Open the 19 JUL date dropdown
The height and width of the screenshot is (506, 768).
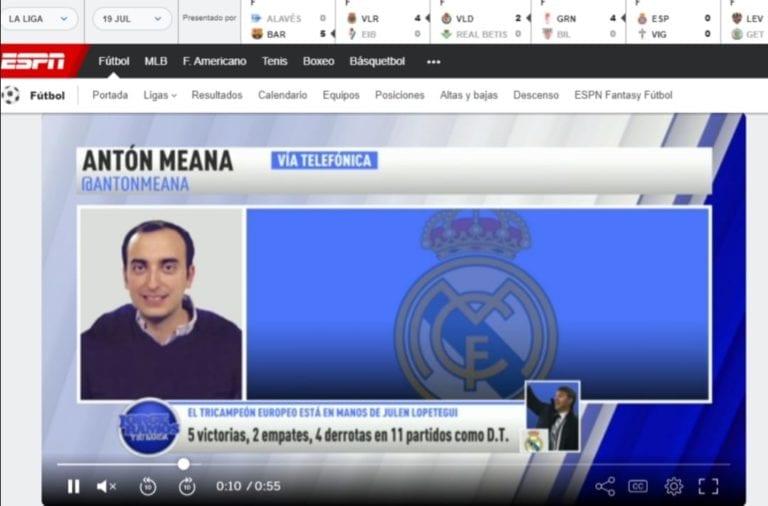(132, 19)
